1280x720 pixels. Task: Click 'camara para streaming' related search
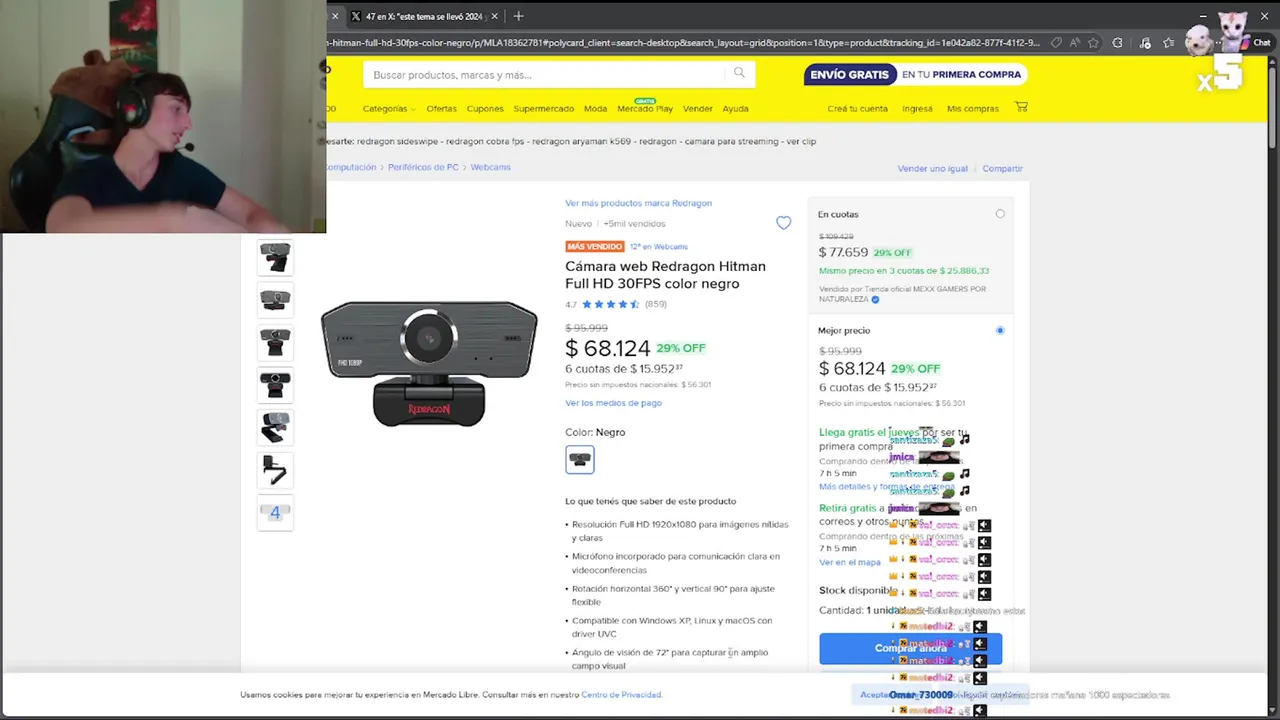(x=732, y=141)
